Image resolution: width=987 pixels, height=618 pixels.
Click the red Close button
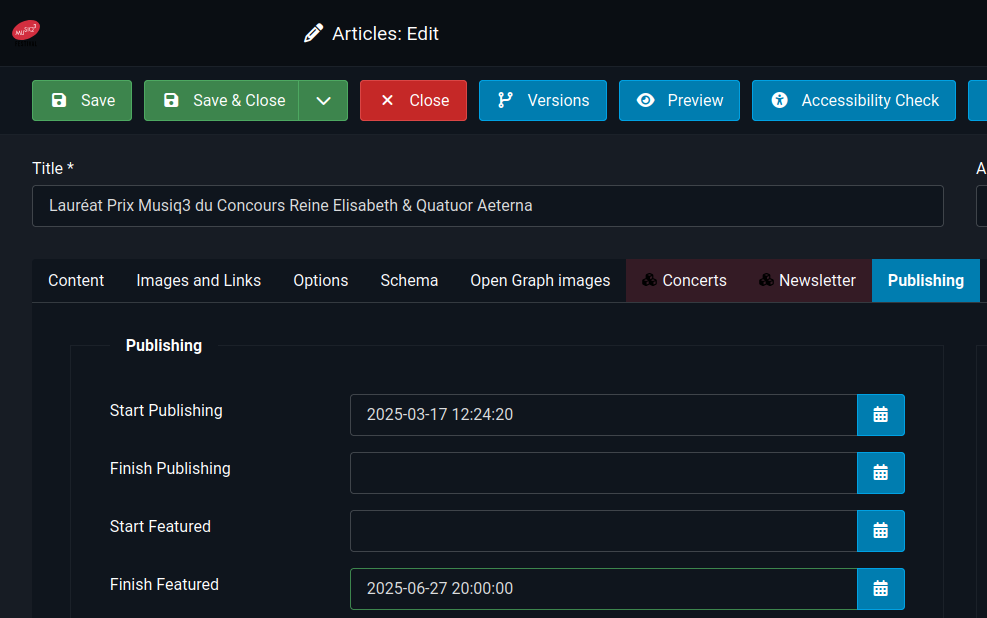413,100
